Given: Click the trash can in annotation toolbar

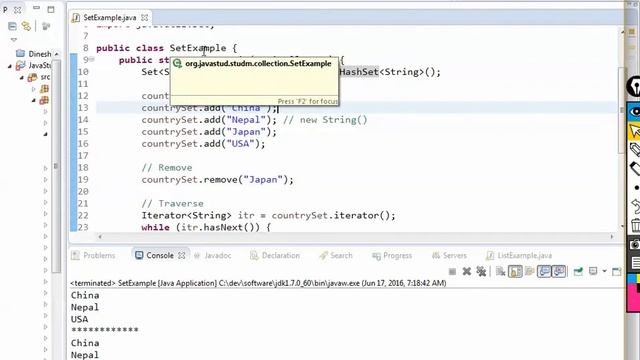Looking at the screenshot, I should click(636, 225).
